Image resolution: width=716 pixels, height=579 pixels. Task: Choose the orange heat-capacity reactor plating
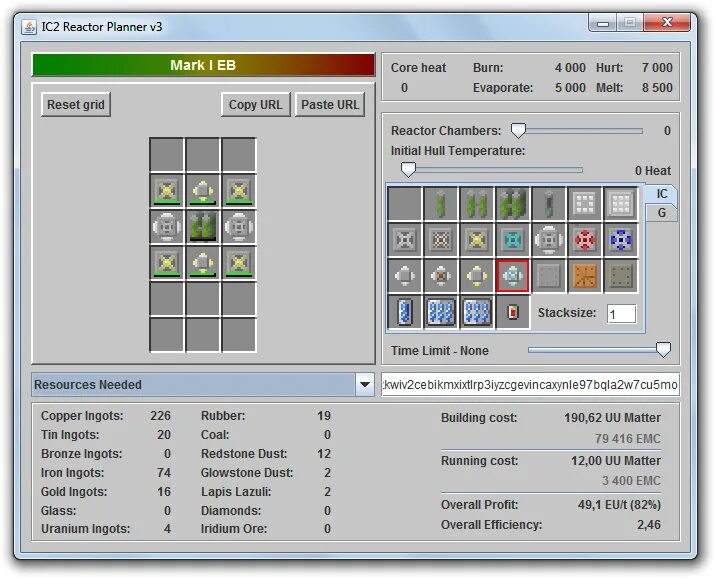585,276
